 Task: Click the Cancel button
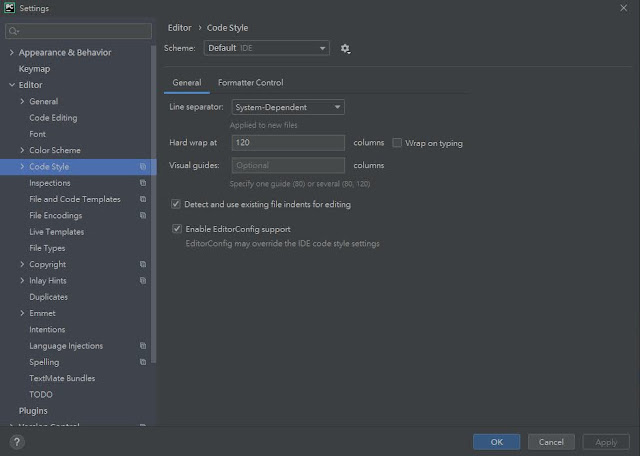coord(551,442)
